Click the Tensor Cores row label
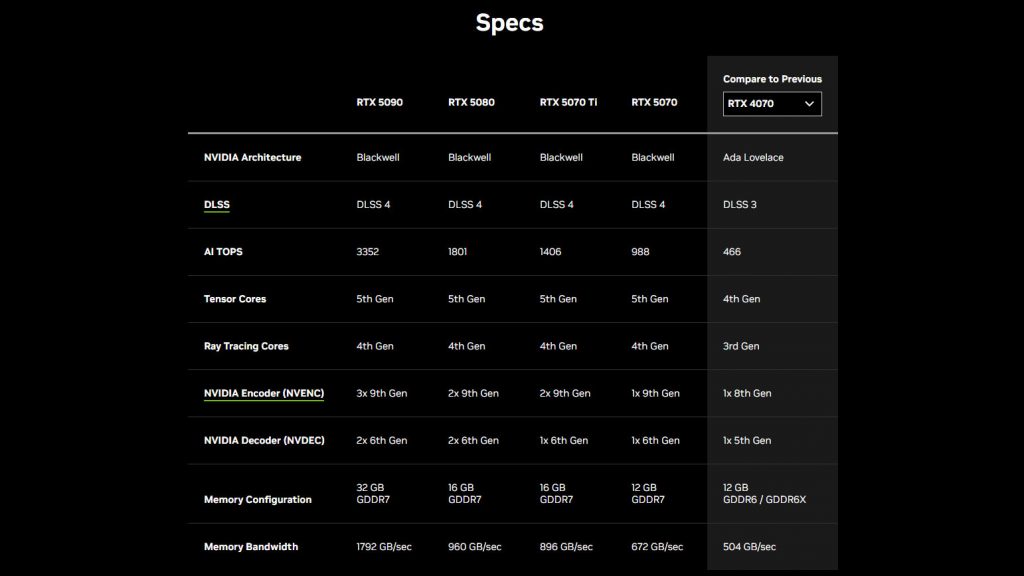This screenshot has width=1024, height=576. click(x=234, y=299)
